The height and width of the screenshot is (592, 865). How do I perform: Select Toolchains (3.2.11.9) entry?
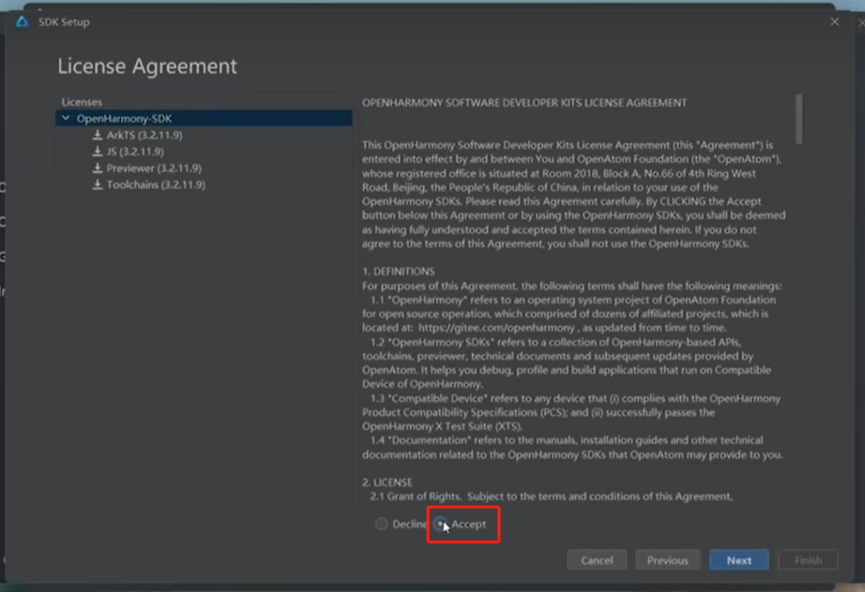pos(156,184)
